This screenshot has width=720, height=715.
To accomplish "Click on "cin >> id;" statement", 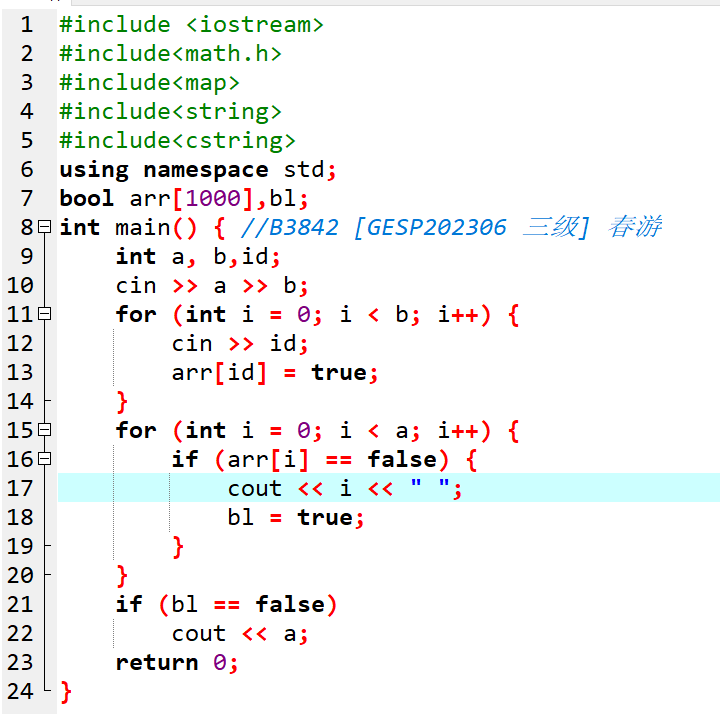I will tap(240, 343).
